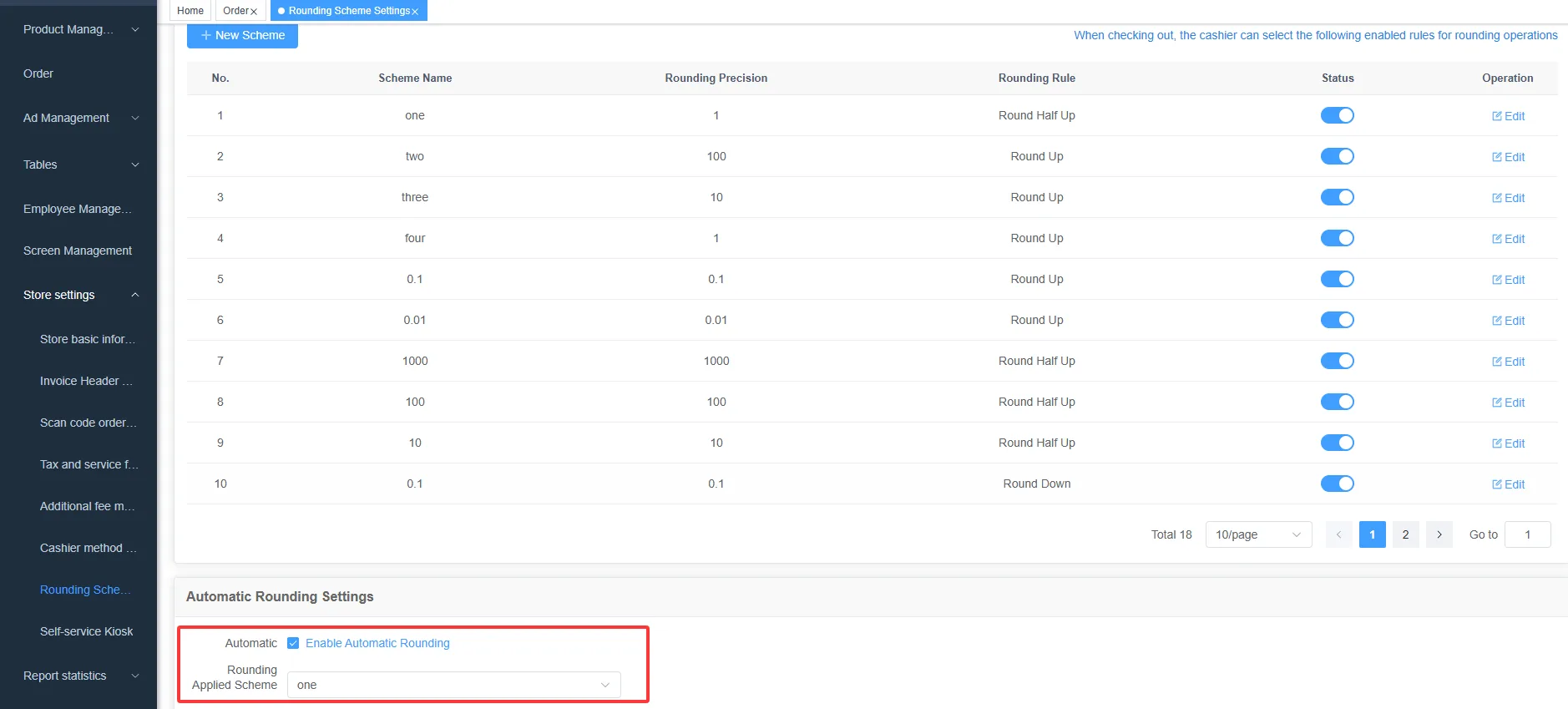Expand Product Management menu
Viewport: 1568px width, 709px height.
(x=78, y=29)
